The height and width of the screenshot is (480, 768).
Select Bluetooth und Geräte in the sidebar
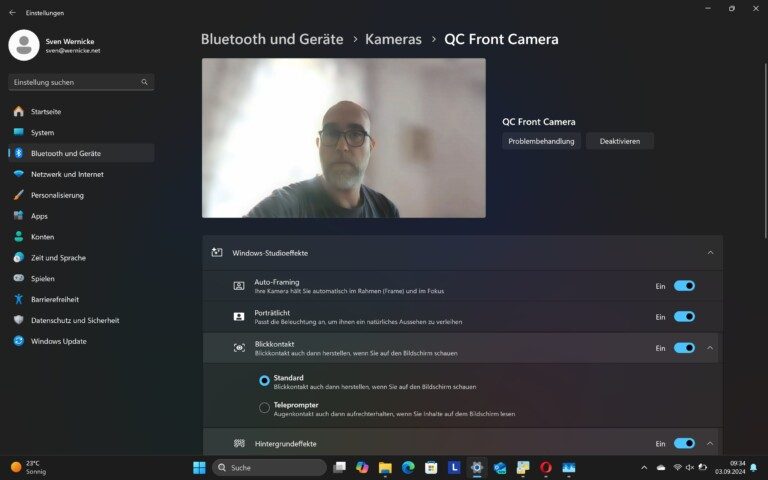pos(81,153)
